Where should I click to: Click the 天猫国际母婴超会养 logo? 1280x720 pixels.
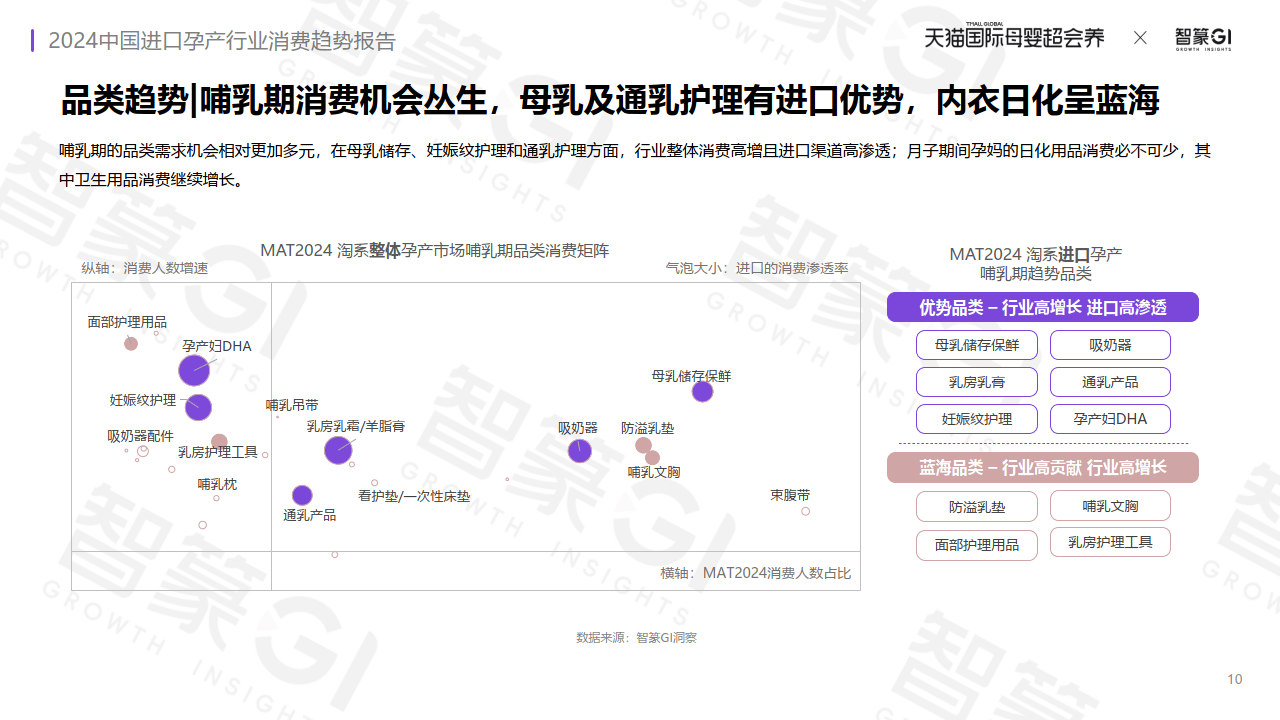[1014, 36]
